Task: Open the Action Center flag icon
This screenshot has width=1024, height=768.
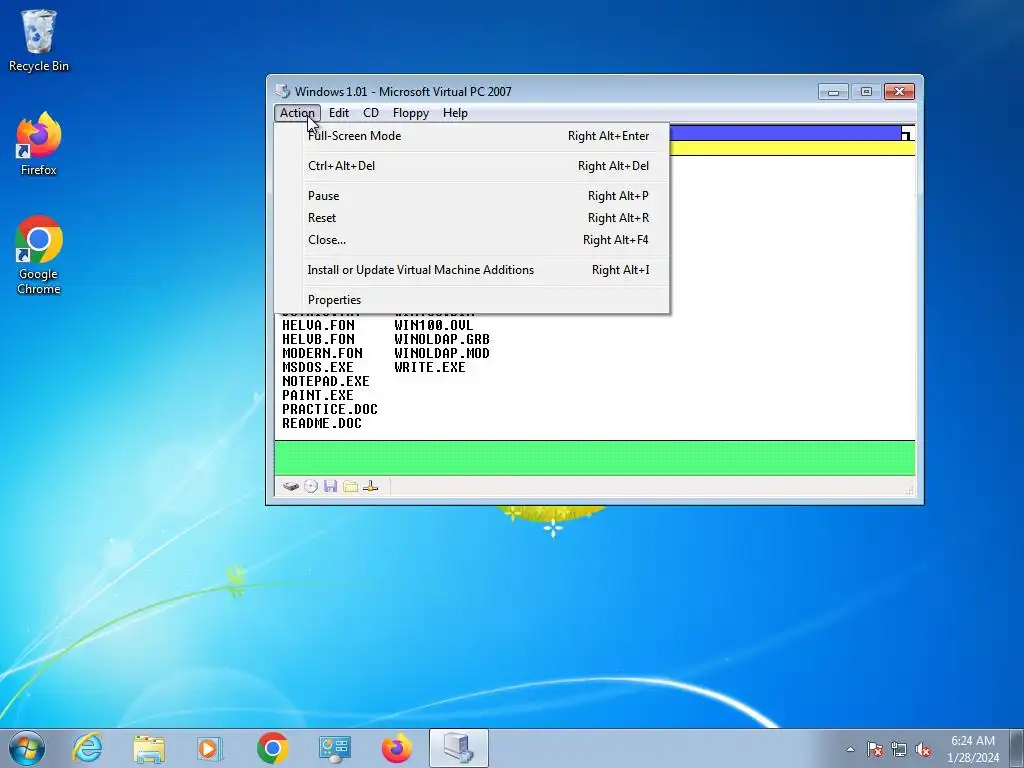Action: (875, 749)
